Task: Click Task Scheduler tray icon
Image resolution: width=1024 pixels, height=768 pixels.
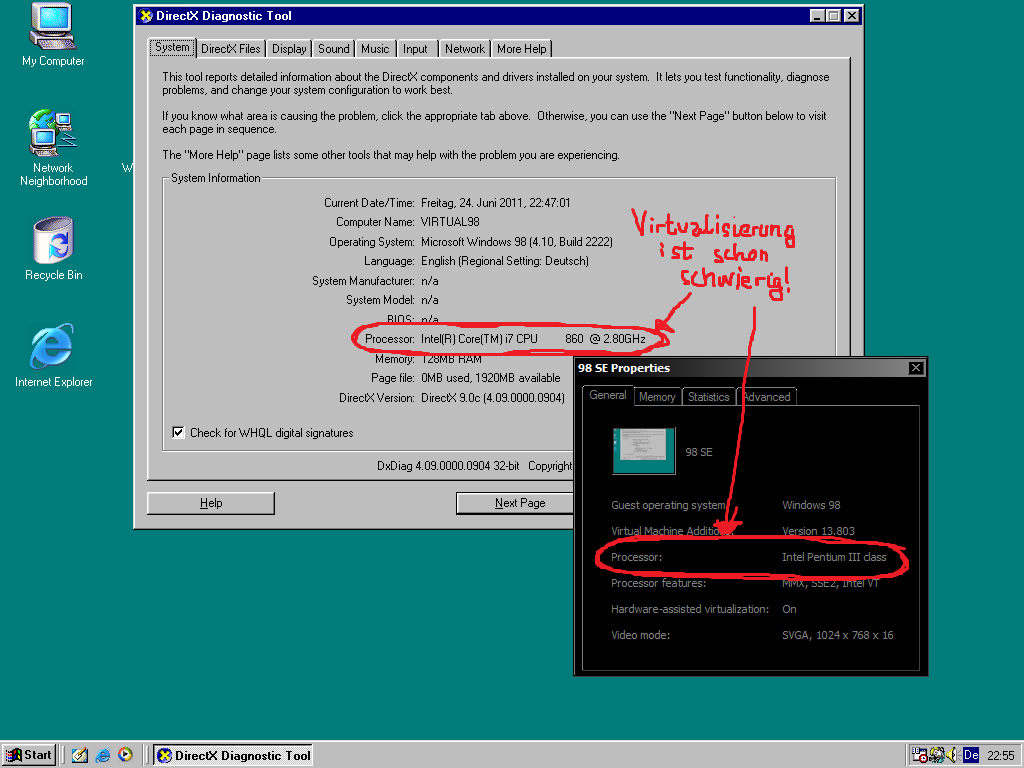Action: point(919,755)
